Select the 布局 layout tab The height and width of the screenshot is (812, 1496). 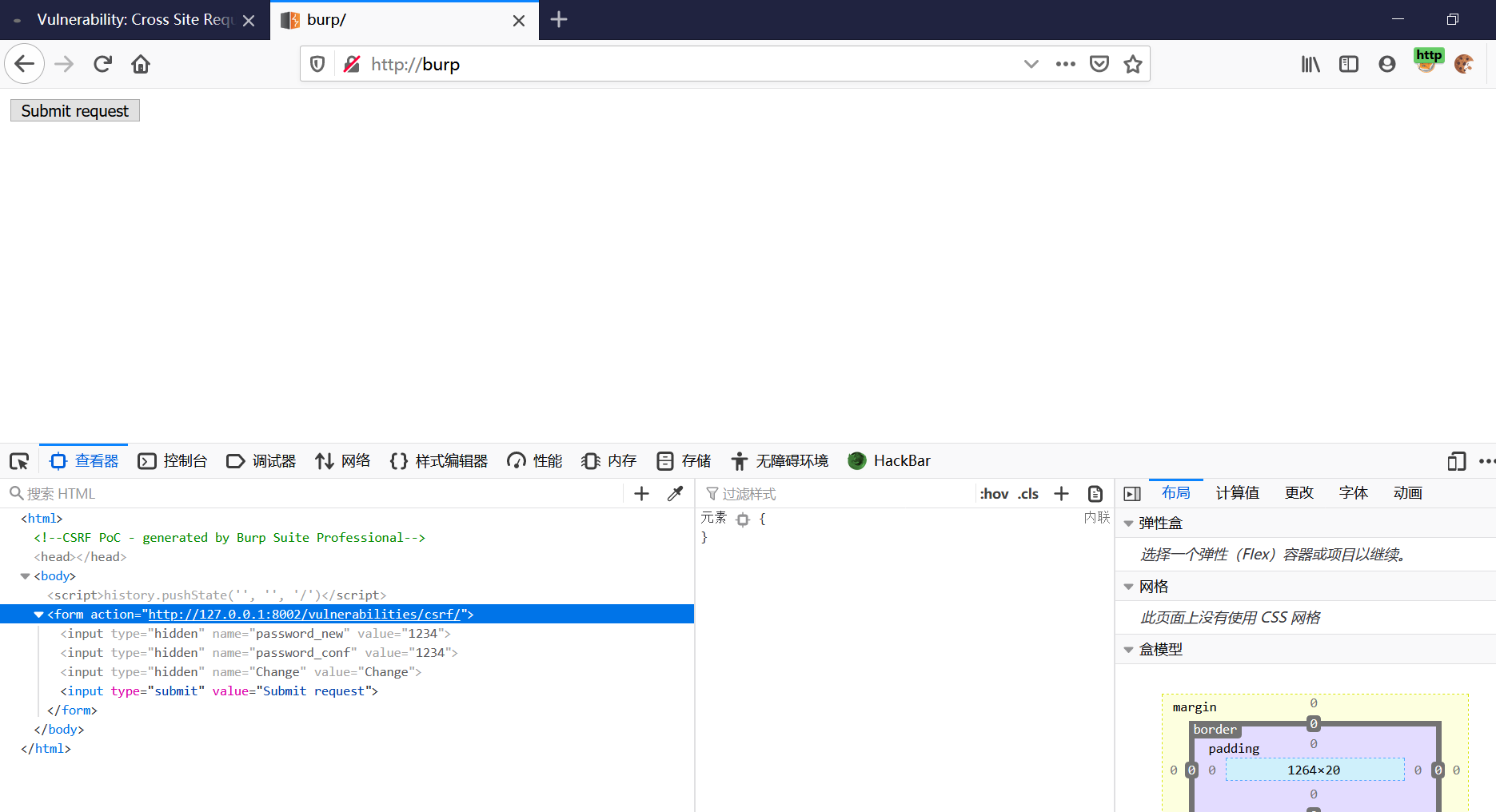1175,493
